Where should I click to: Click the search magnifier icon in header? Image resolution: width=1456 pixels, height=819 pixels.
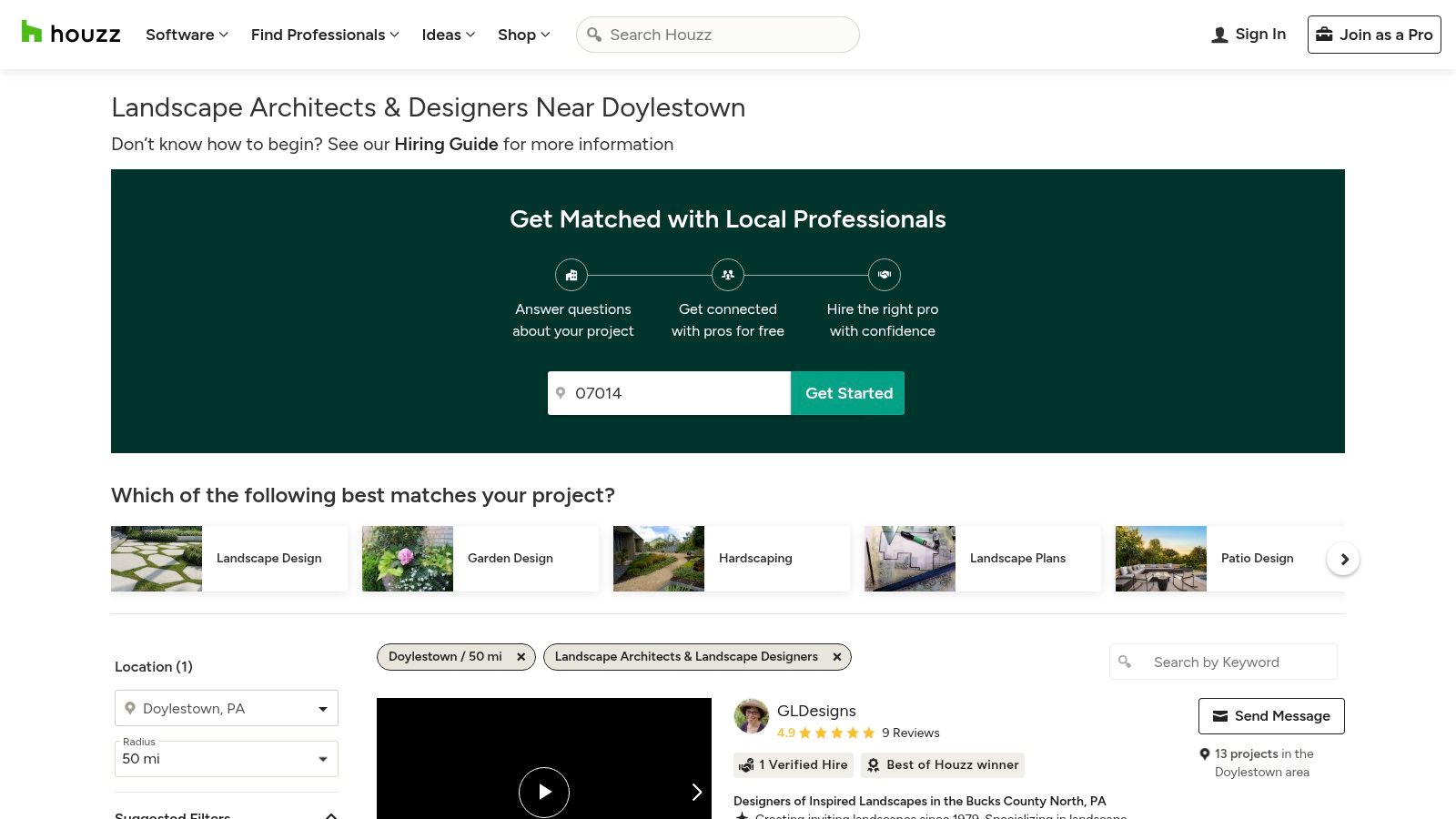(x=594, y=35)
